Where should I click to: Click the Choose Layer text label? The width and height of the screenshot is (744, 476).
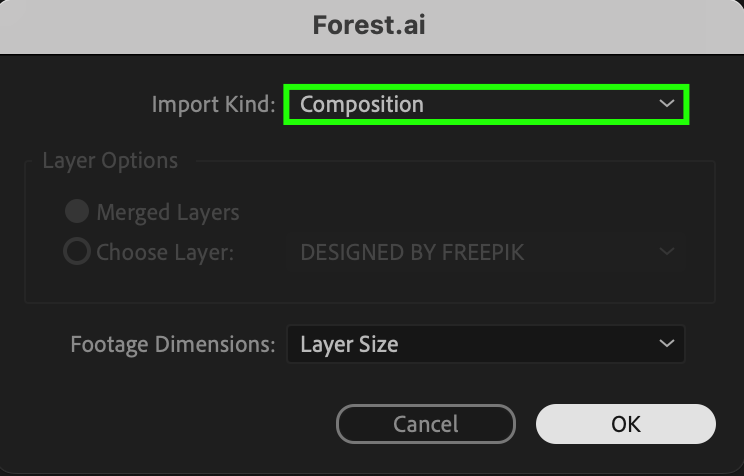click(x=165, y=252)
